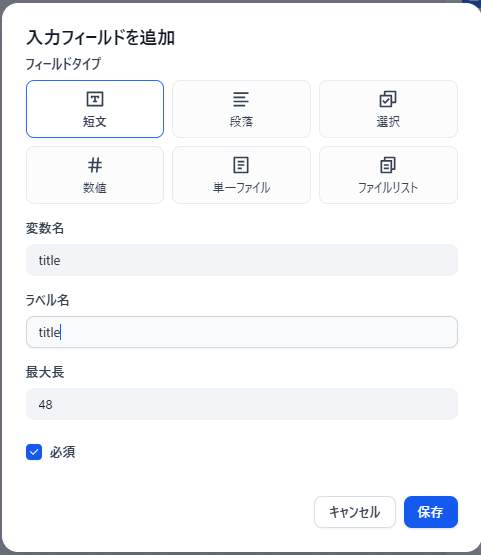The height and width of the screenshot is (555, 481).
Task: Focus the 変数名 input containing title
Action: point(242,260)
